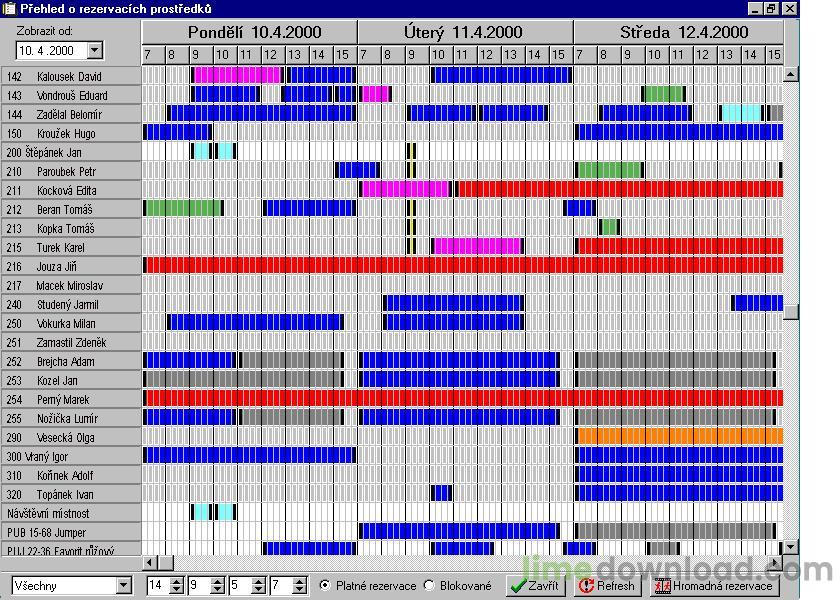The height and width of the screenshot is (600, 840).
Task: Select row '150 Kroužek Hugo'
Action: tap(71, 133)
